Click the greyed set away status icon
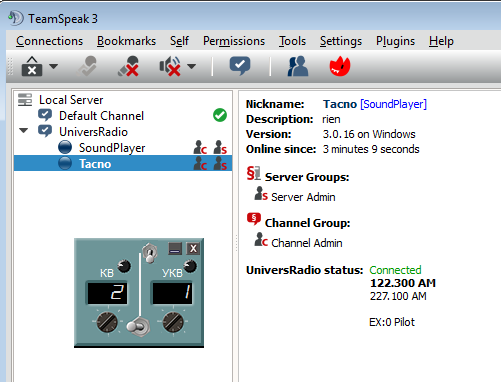 [88, 66]
